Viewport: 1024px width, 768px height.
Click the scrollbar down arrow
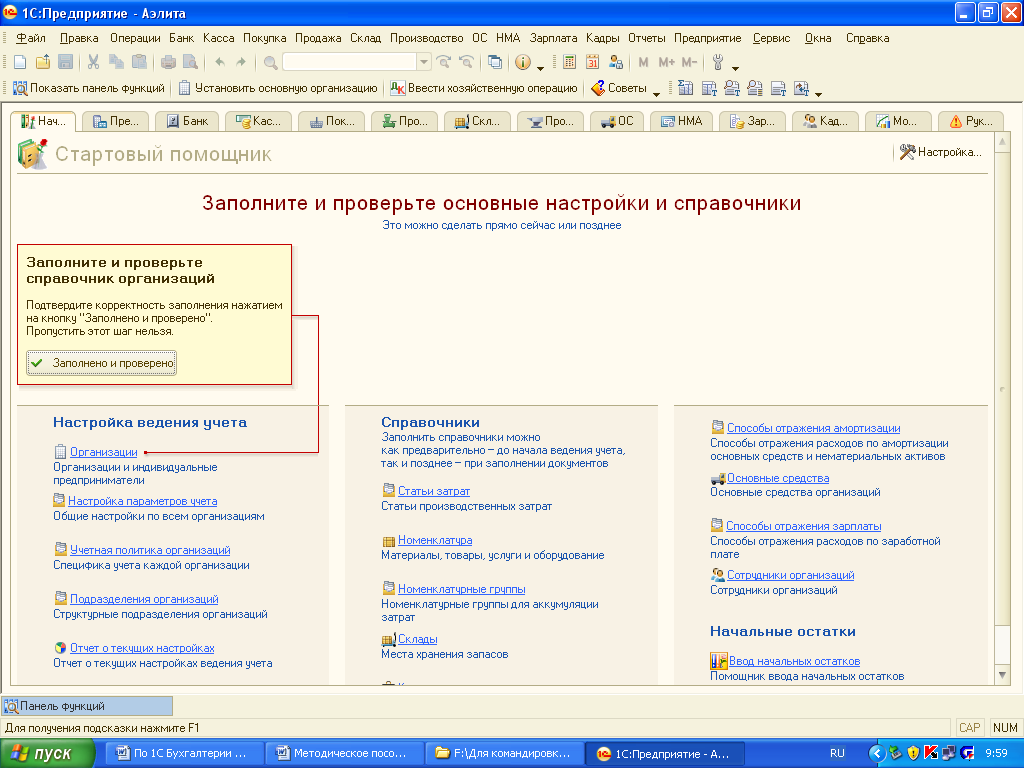(x=1002, y=675)
